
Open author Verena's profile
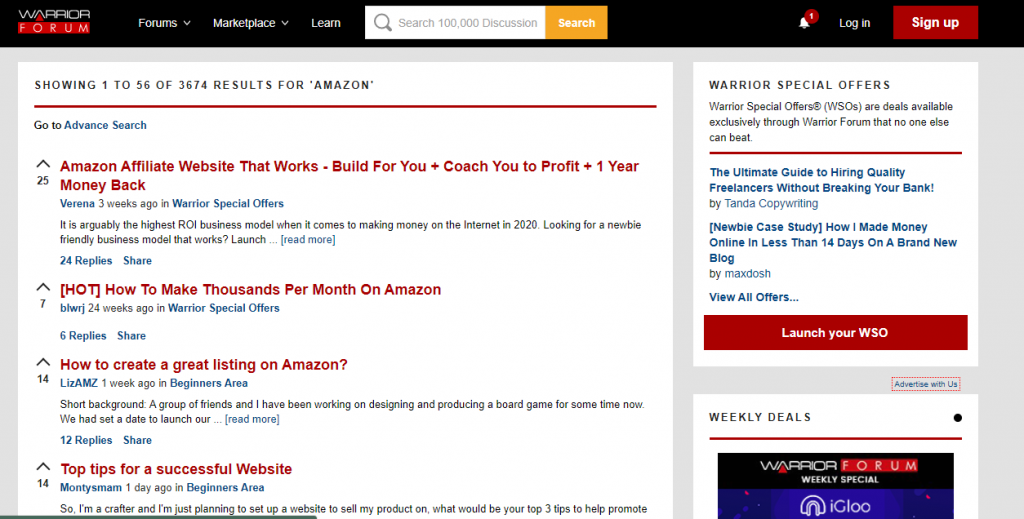(x=77, y=204)
